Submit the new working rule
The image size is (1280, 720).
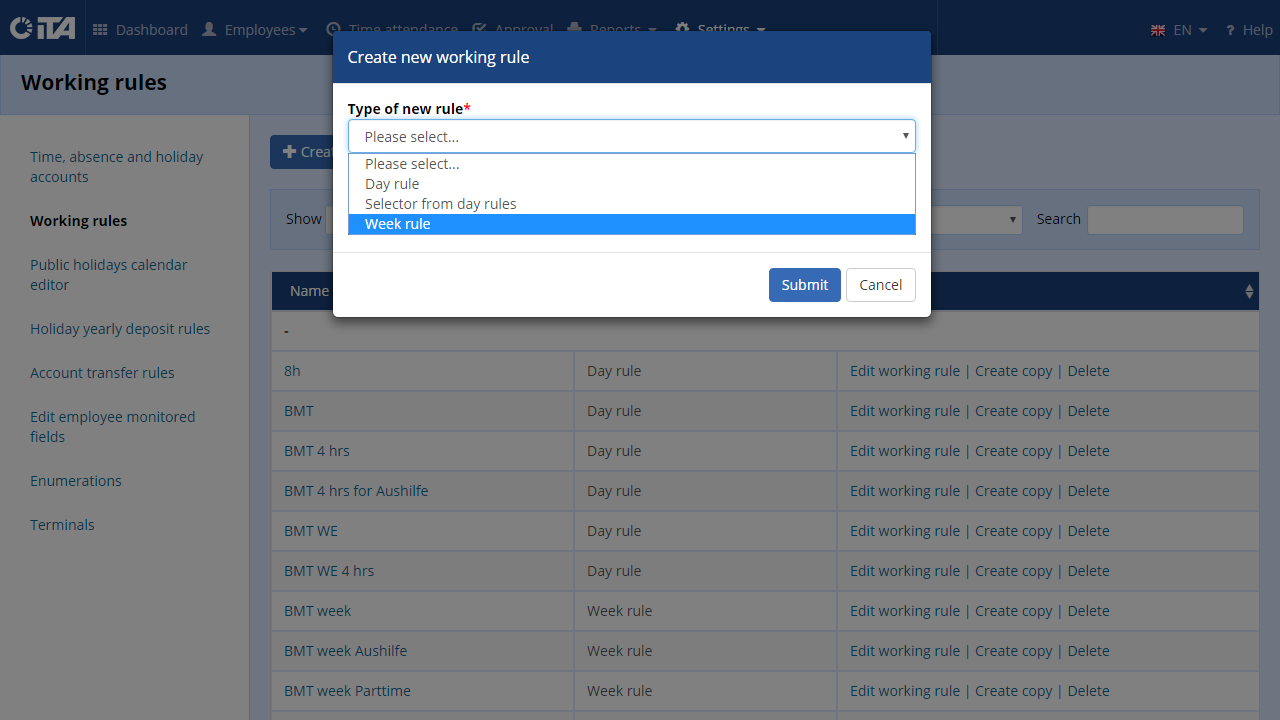[x=805, y=285]
